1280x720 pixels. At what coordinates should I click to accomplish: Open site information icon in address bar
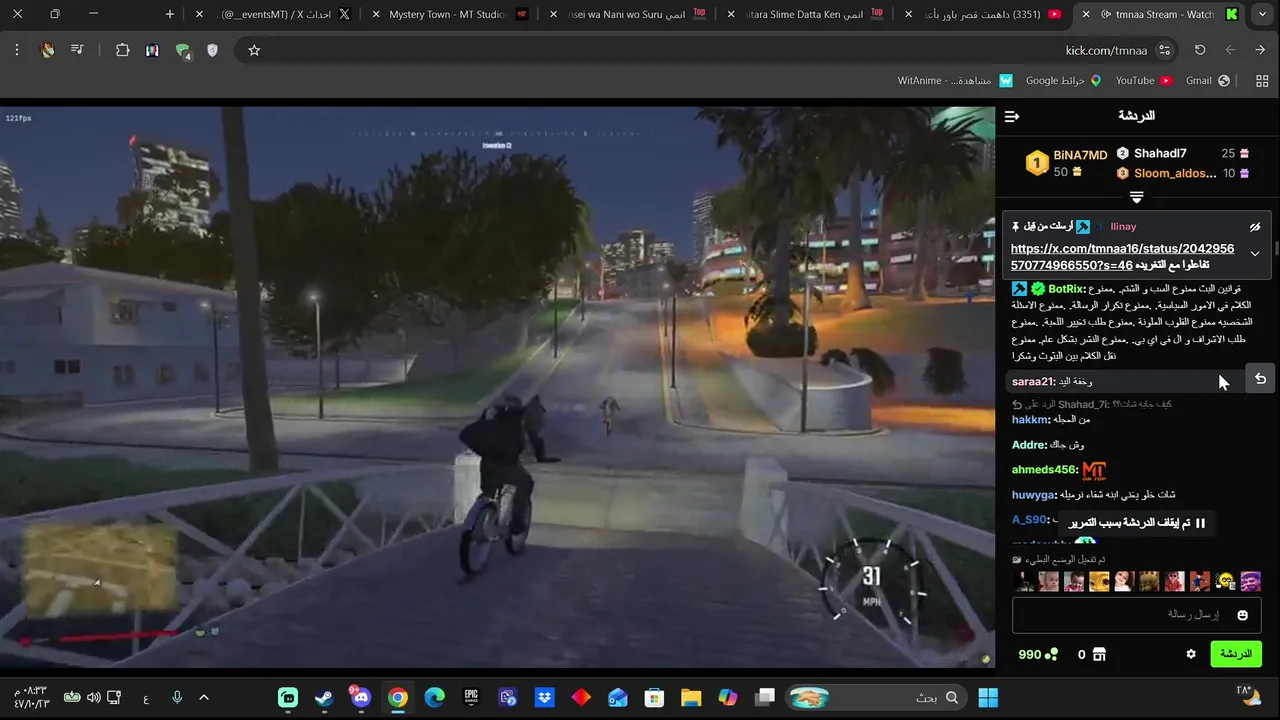(x=1164, y=50)
